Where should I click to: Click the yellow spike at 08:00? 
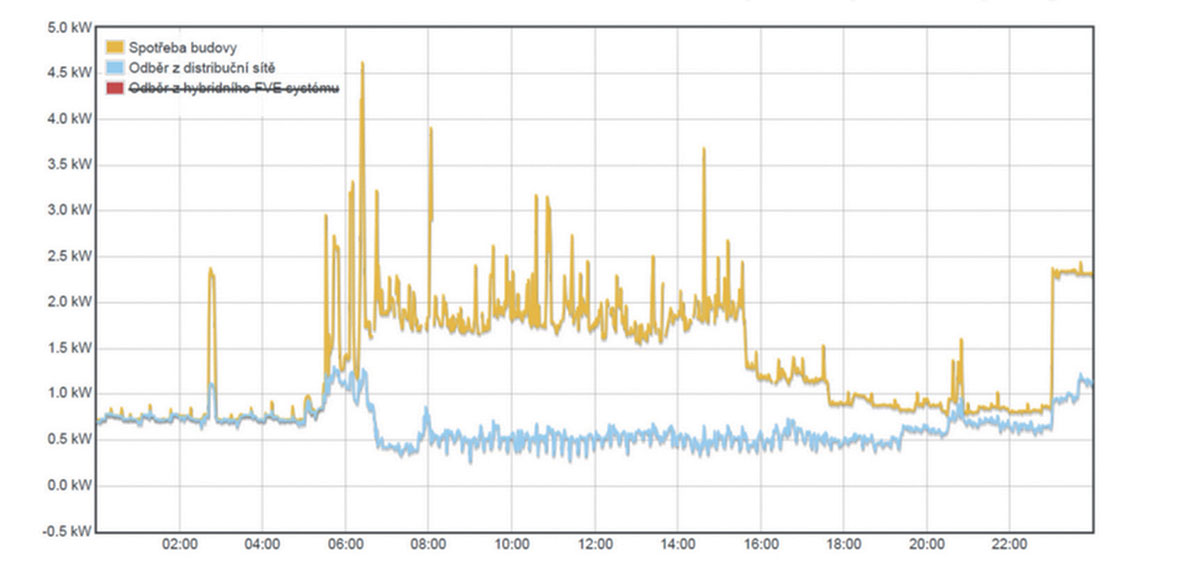431,130
